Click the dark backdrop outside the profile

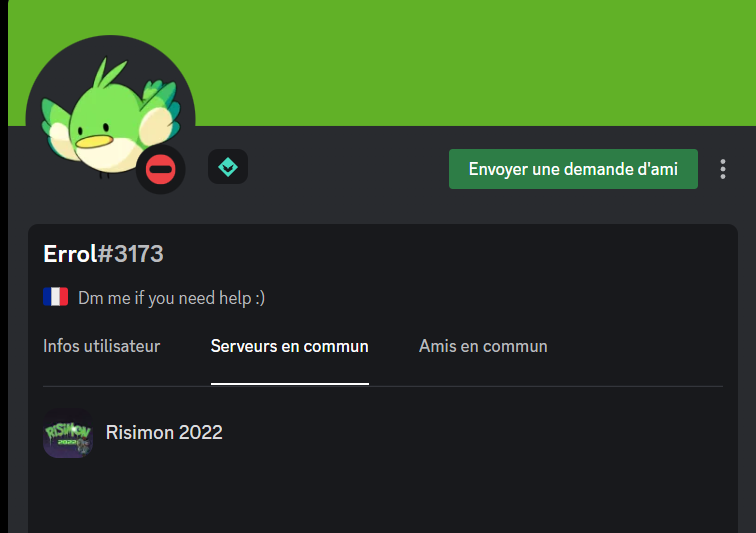pos(4,266)
